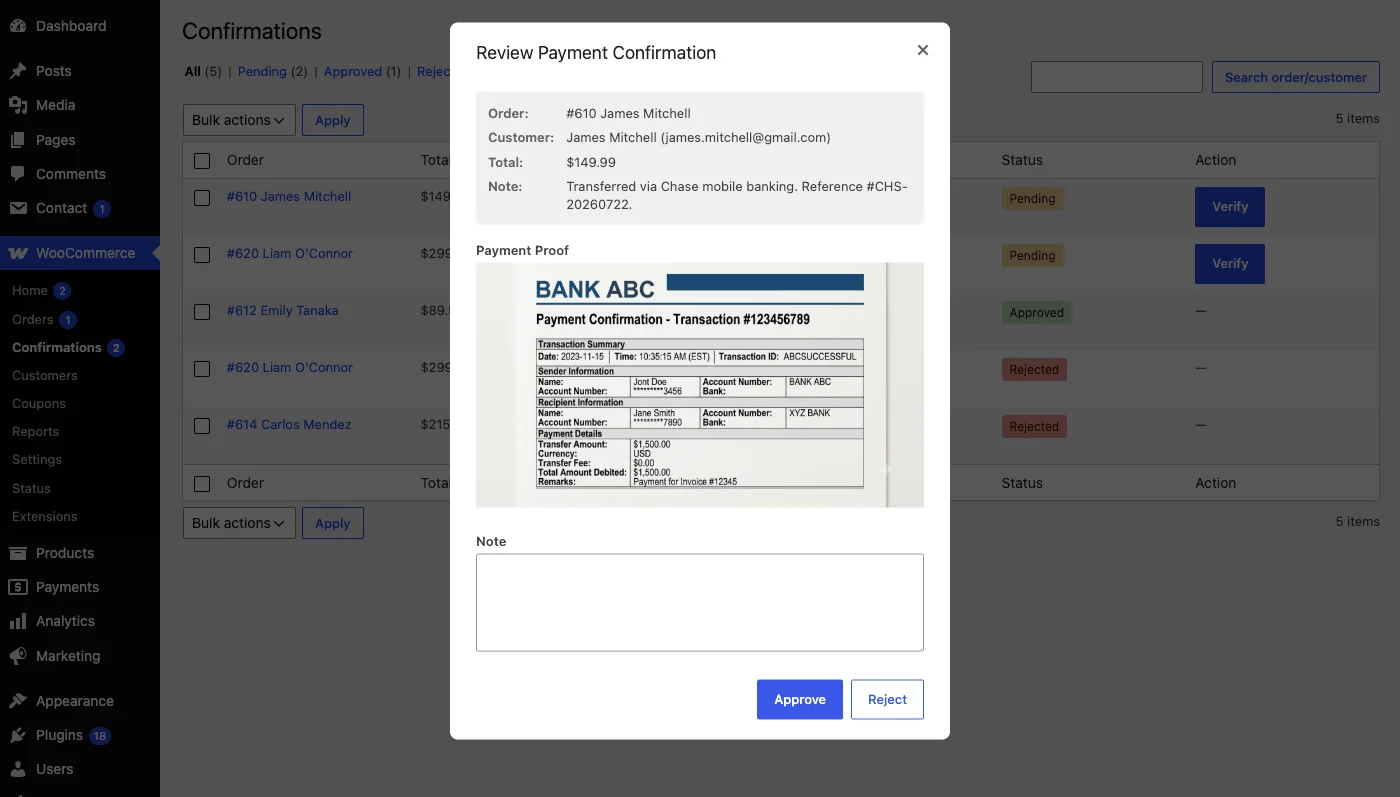Approve the payment confirmation

click(800, 699)
